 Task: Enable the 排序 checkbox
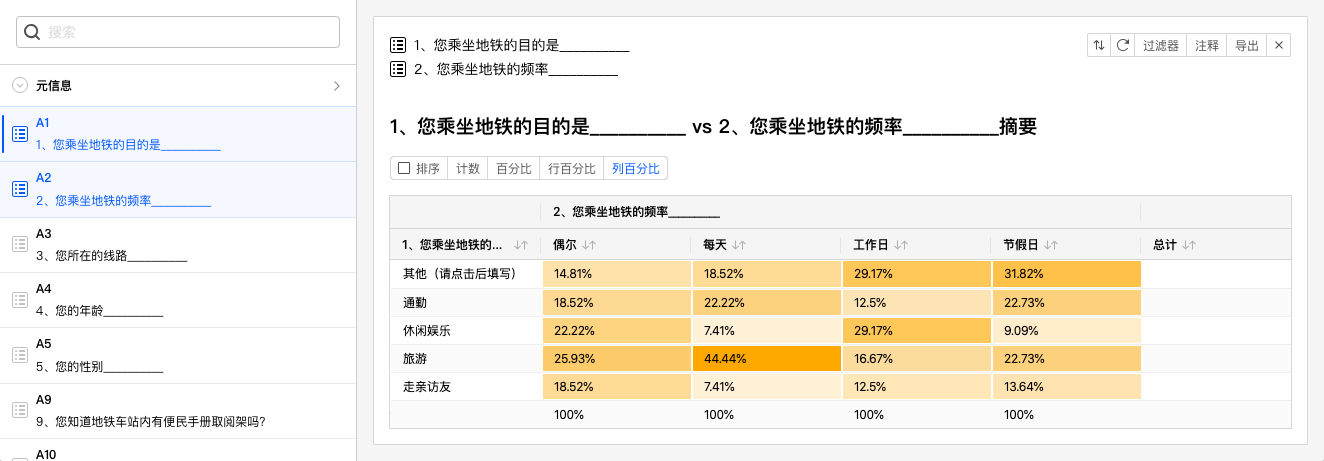404,168
